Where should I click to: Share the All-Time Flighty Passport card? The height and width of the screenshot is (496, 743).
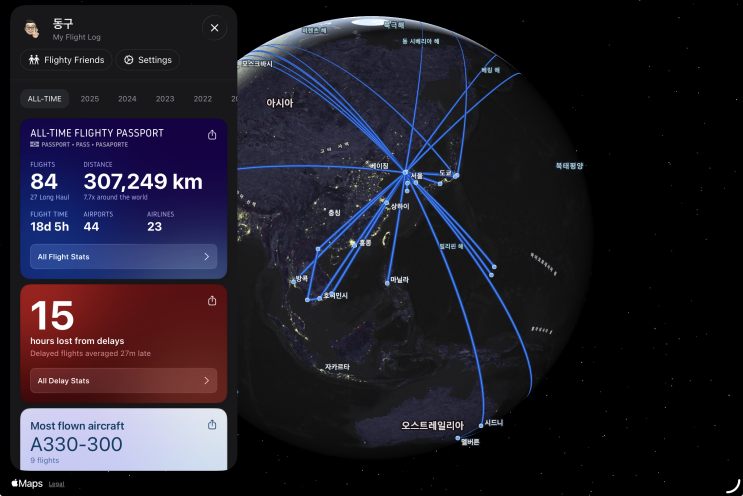[x=212, y=135]
